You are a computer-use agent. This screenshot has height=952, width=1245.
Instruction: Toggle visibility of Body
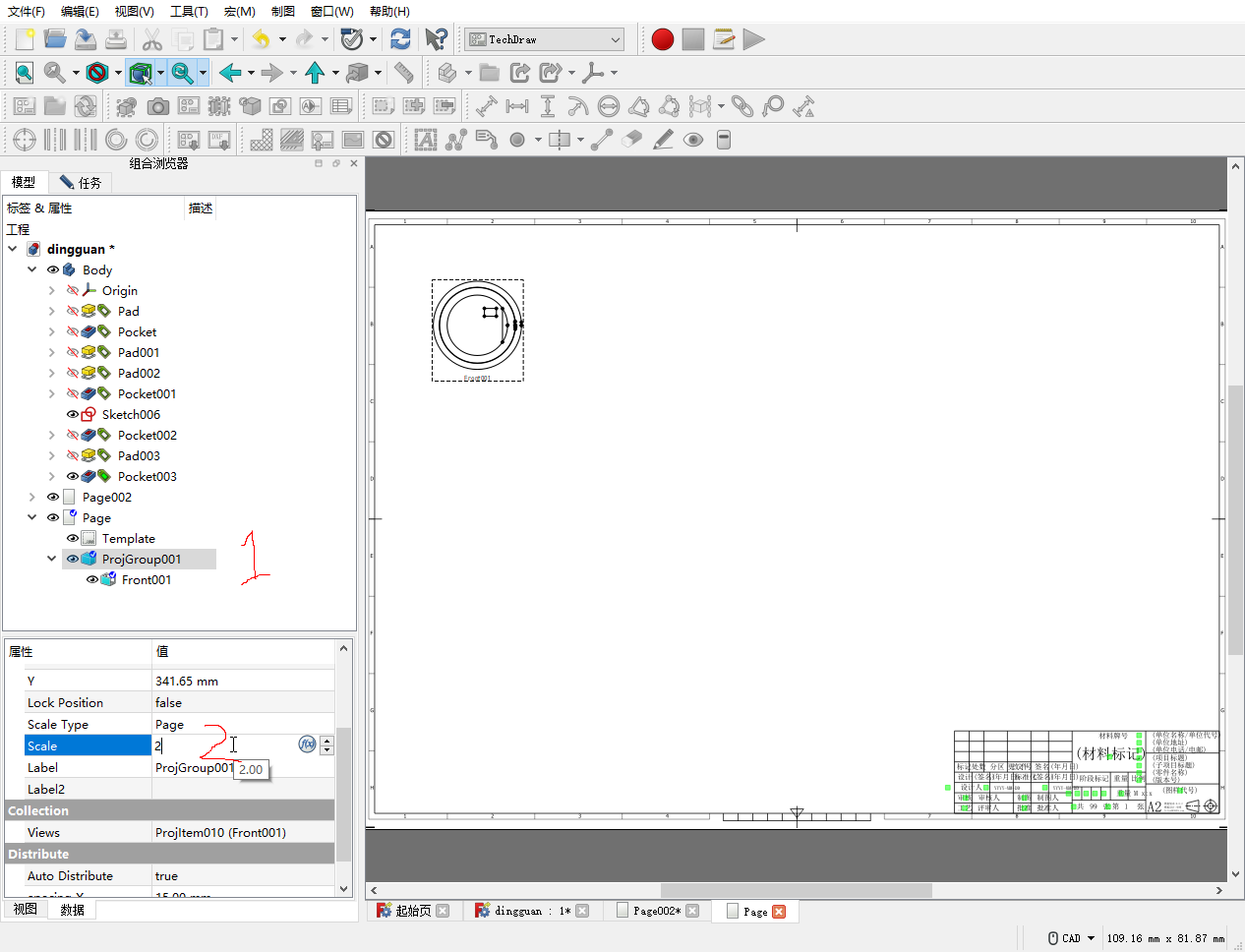(x=53, y=269)
